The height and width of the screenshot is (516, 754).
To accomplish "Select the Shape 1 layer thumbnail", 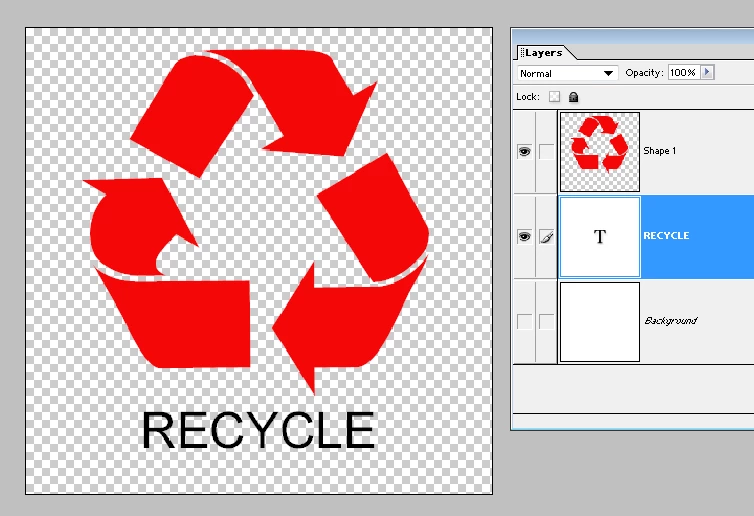I will [x=600, y=152].
